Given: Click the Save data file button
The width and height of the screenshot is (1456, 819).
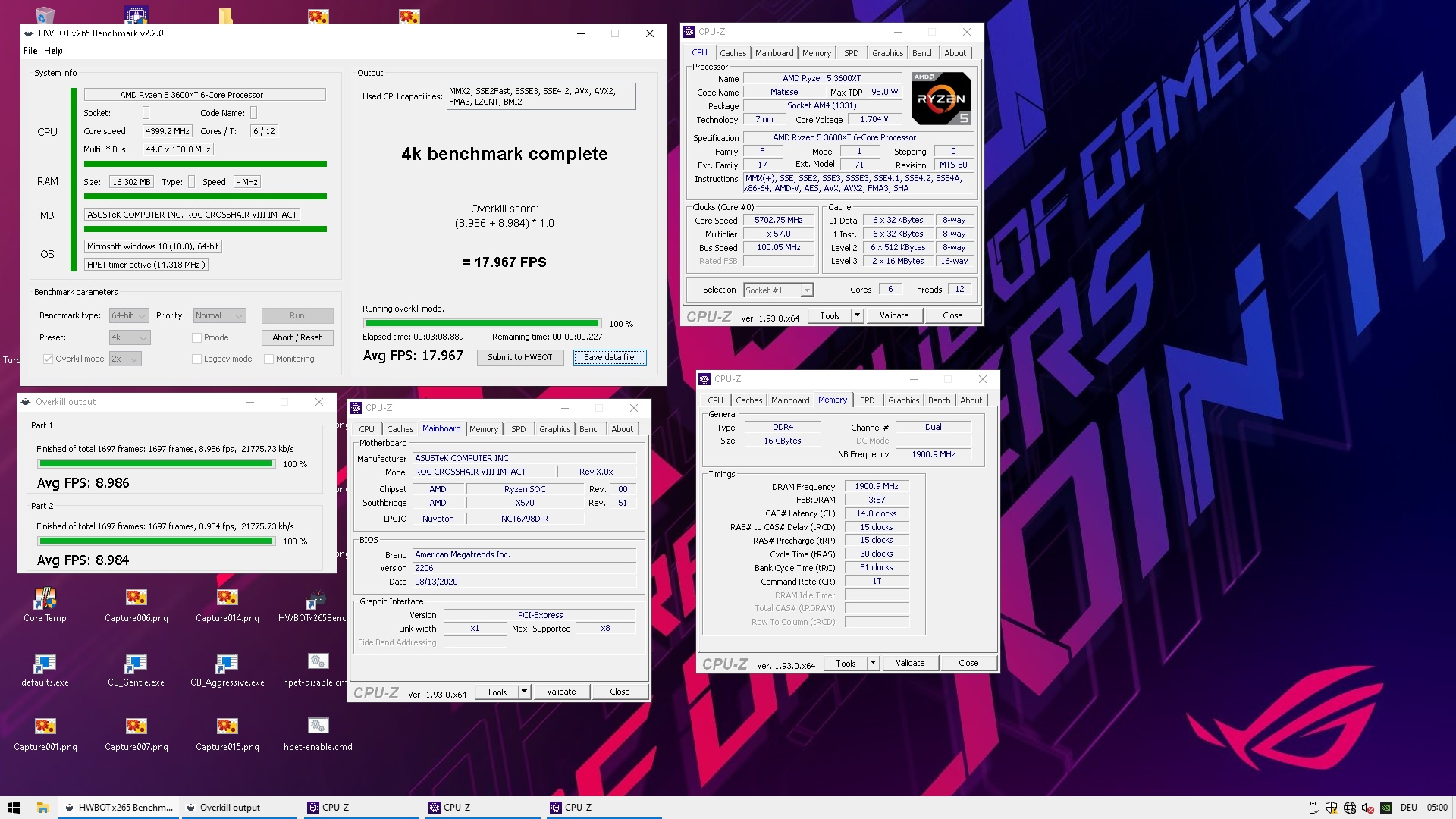Looking at the screenshot, I should (609, 357).
